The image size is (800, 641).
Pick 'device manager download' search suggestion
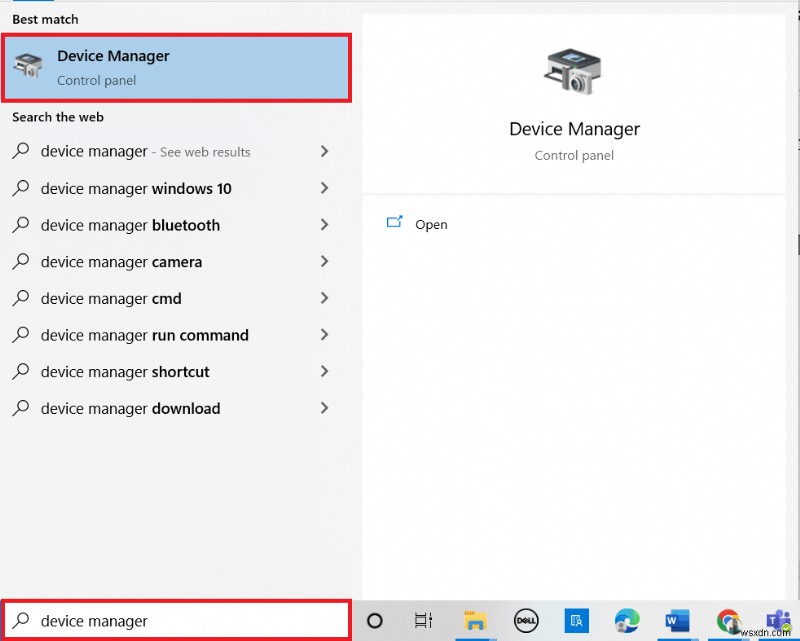coord(130,408)
